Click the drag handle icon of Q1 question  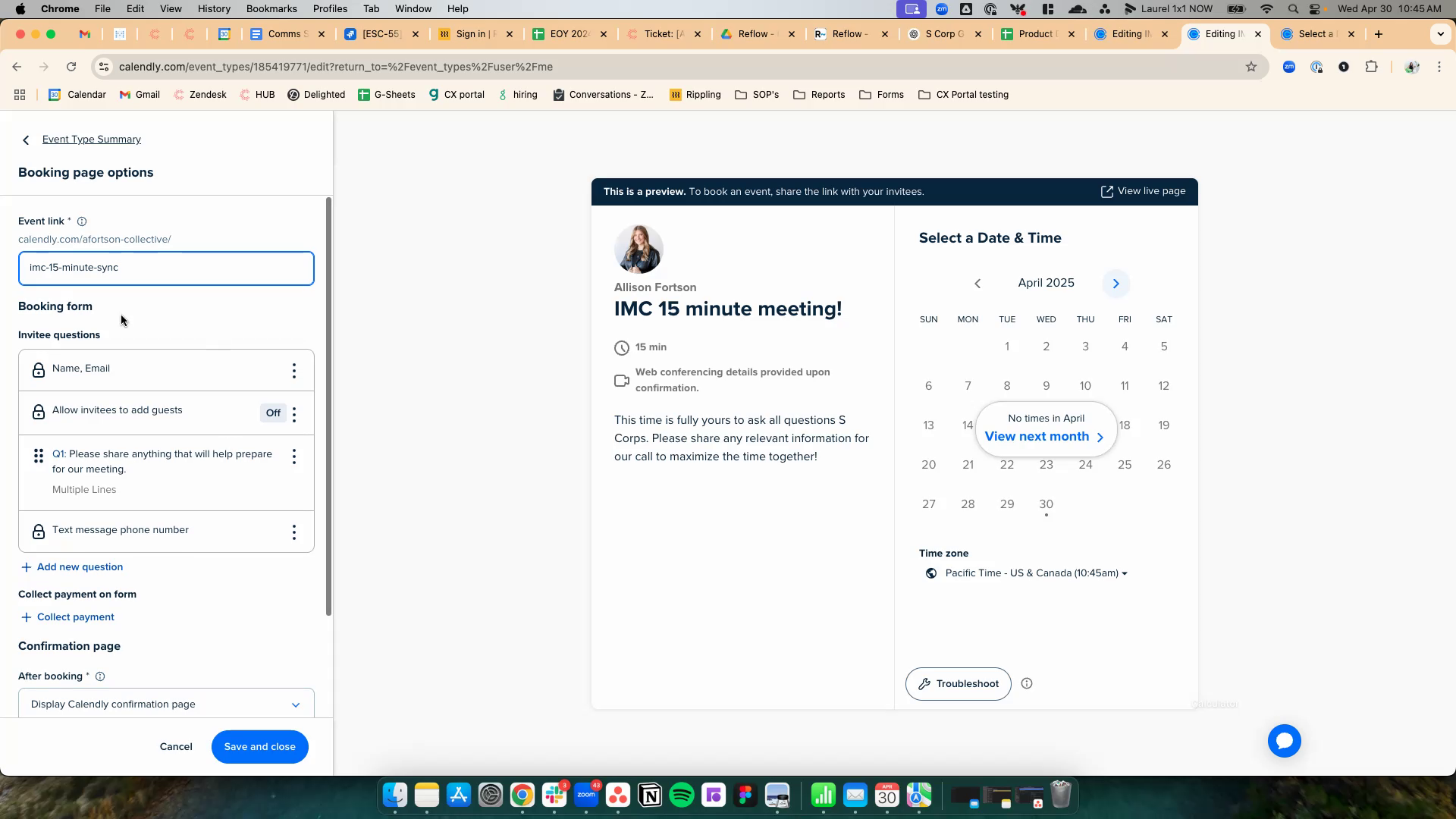(x=38, y=457)
